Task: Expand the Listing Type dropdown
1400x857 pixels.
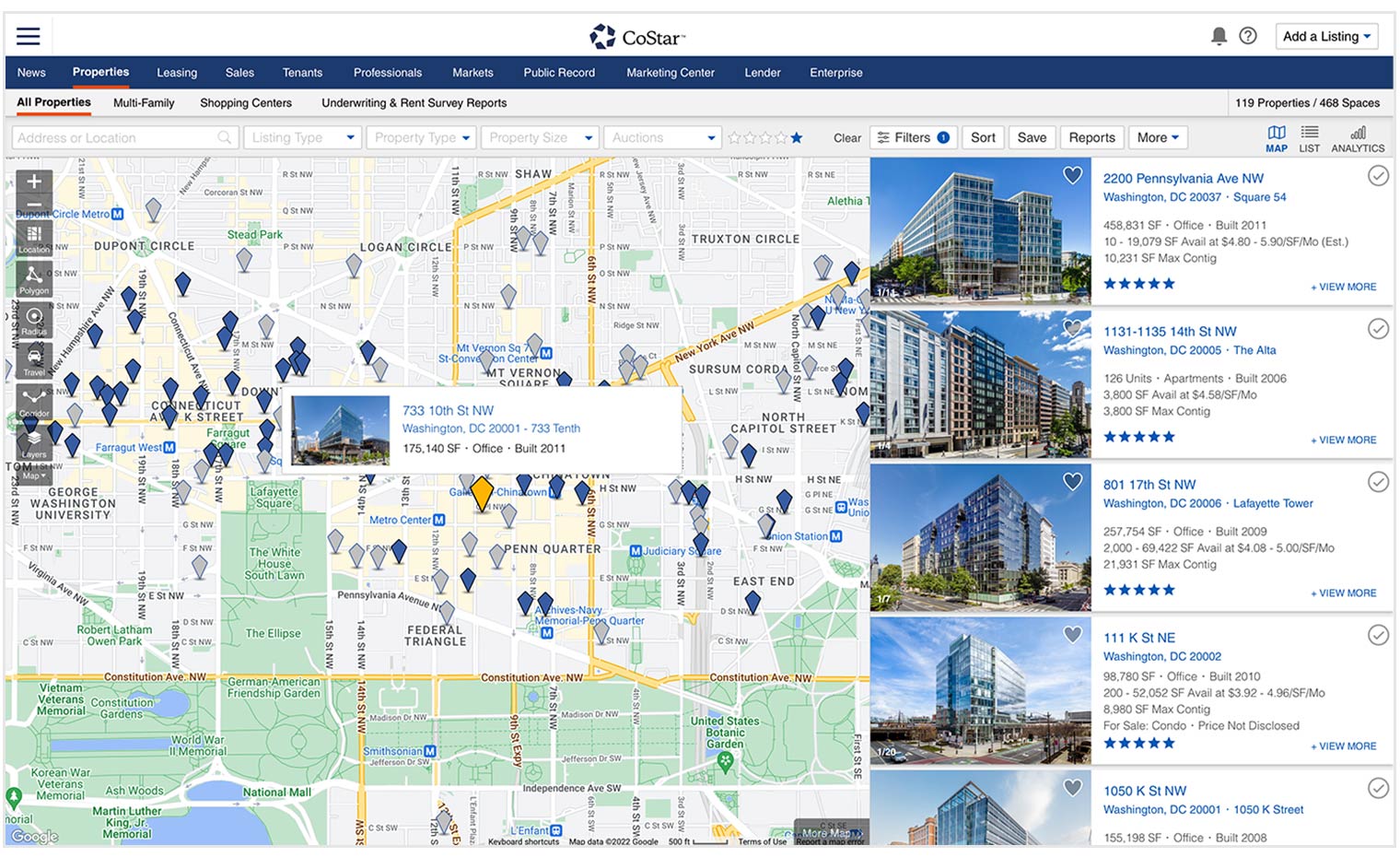Action: 302,138
